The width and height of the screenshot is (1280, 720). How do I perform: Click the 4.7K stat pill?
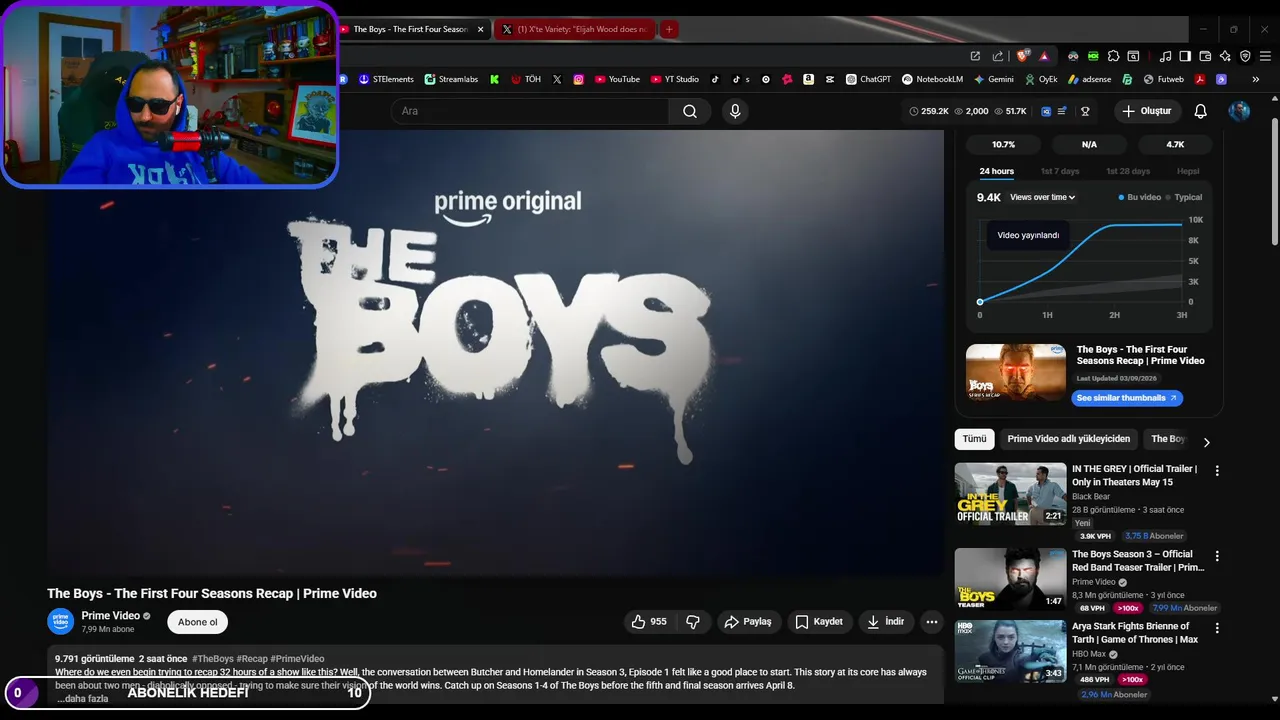tap(1175, 144)
